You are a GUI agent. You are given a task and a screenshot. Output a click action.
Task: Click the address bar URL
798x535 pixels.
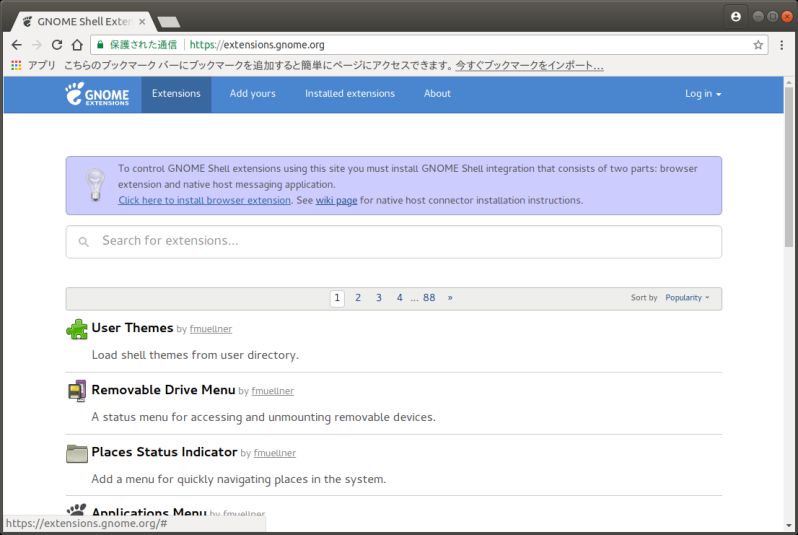[x=257, y=45]
